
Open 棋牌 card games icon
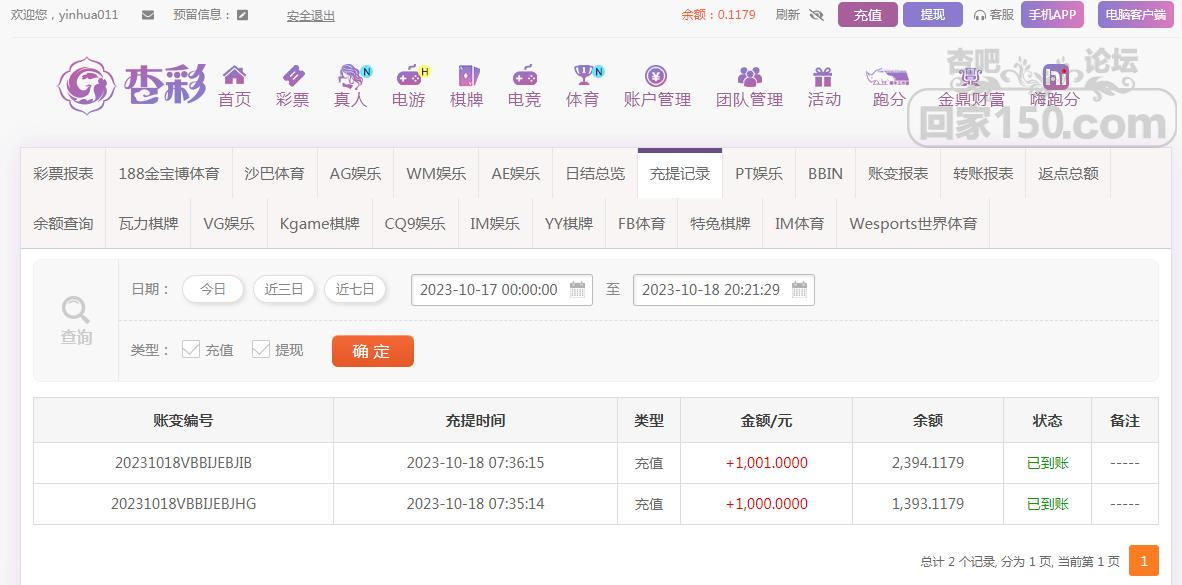tap(467, 75)
